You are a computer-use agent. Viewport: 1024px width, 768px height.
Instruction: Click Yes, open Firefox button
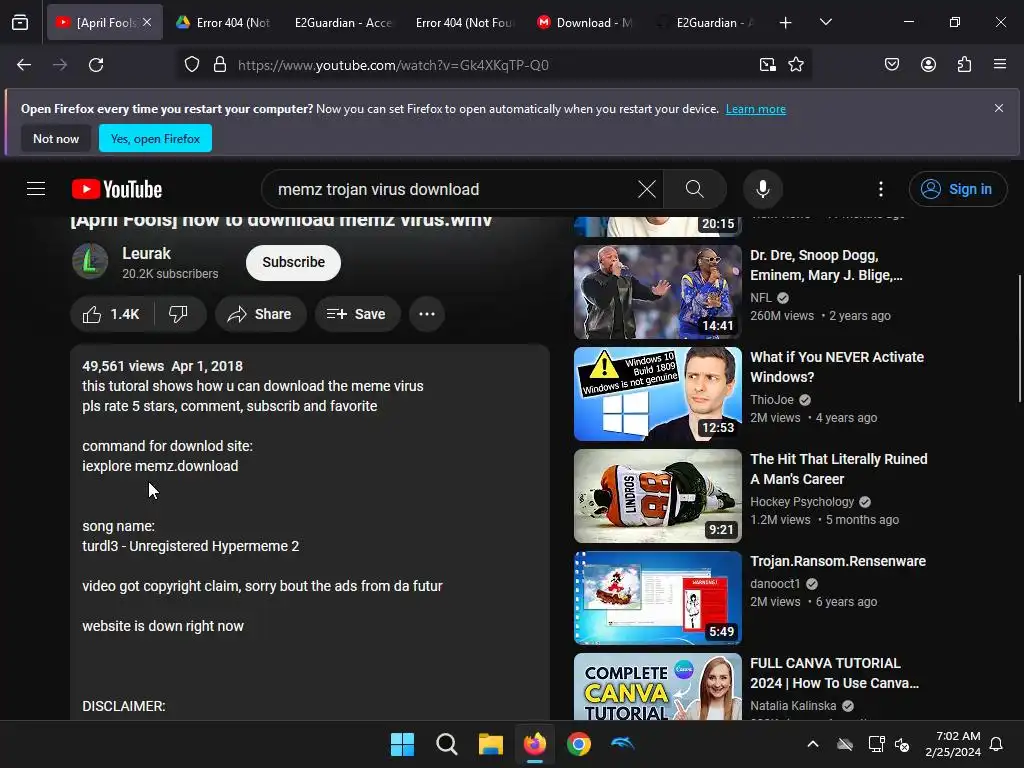(155, 138)
